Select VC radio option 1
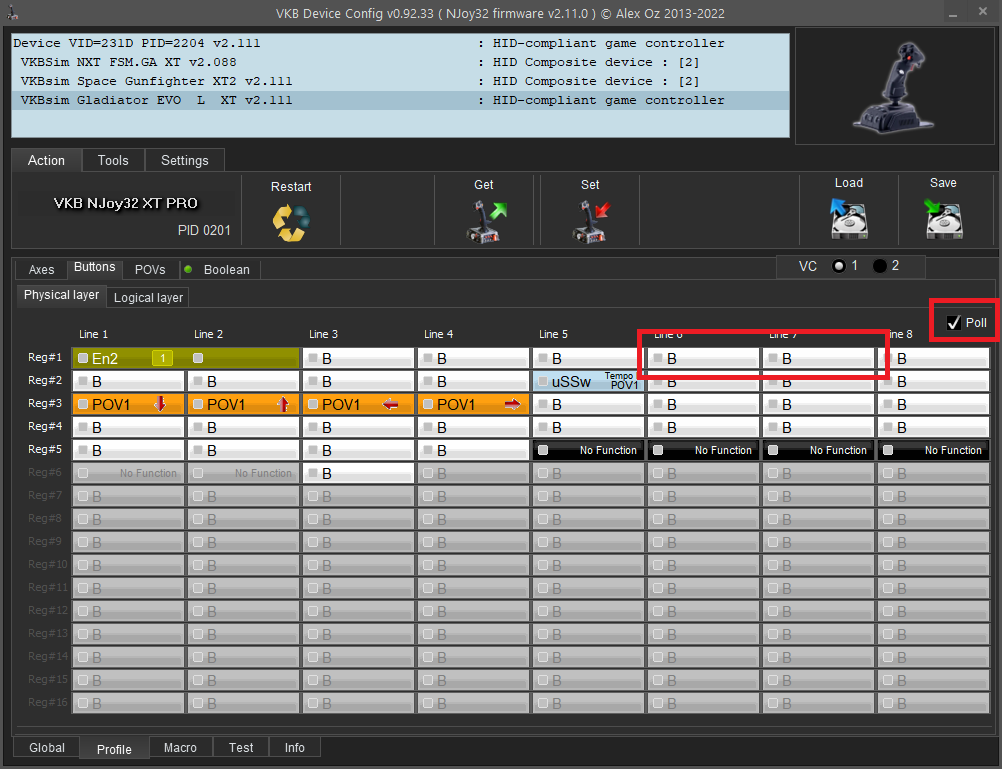 (839, 266)
